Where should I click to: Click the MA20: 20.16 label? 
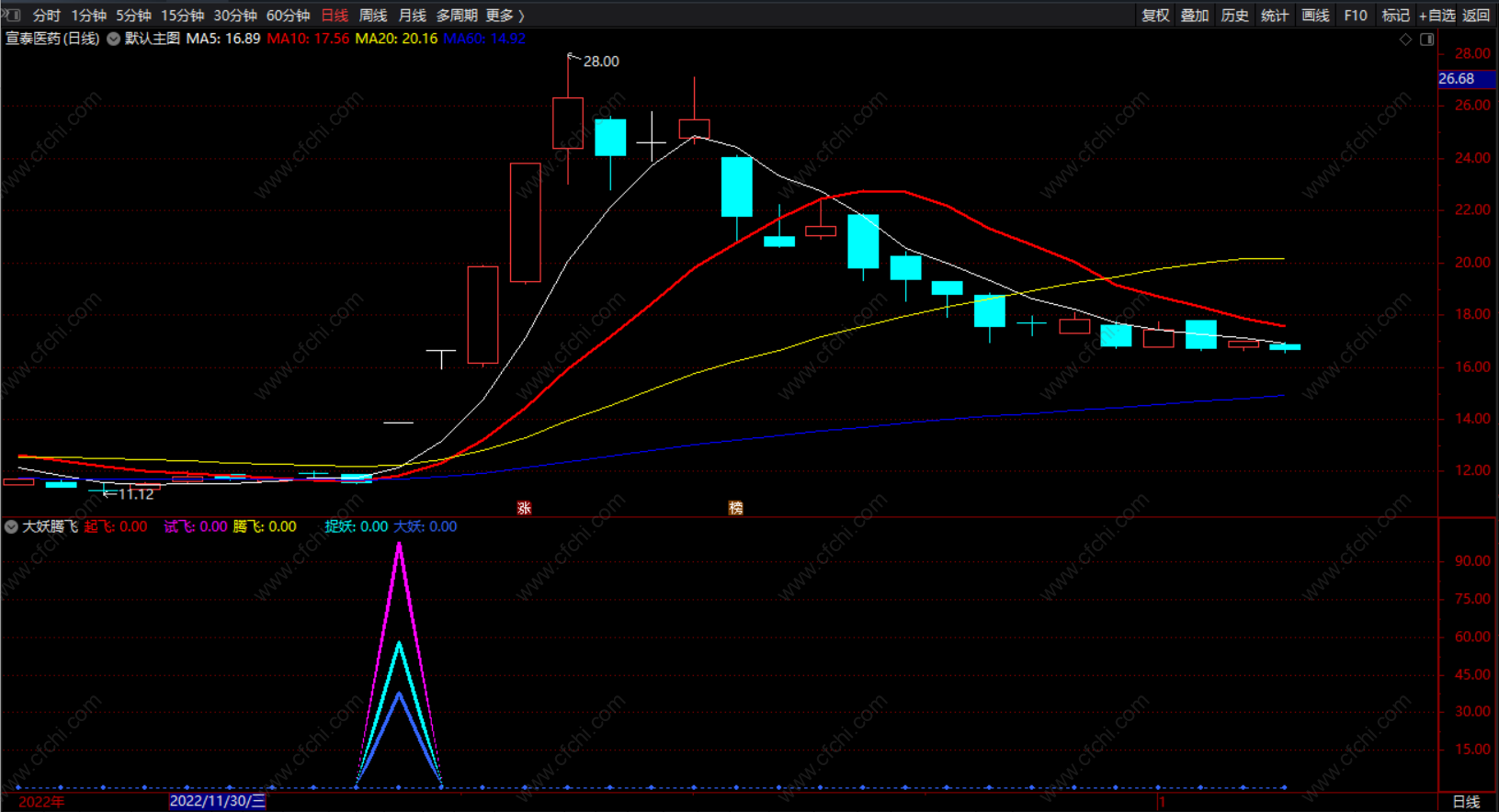[x=396, y=39]
